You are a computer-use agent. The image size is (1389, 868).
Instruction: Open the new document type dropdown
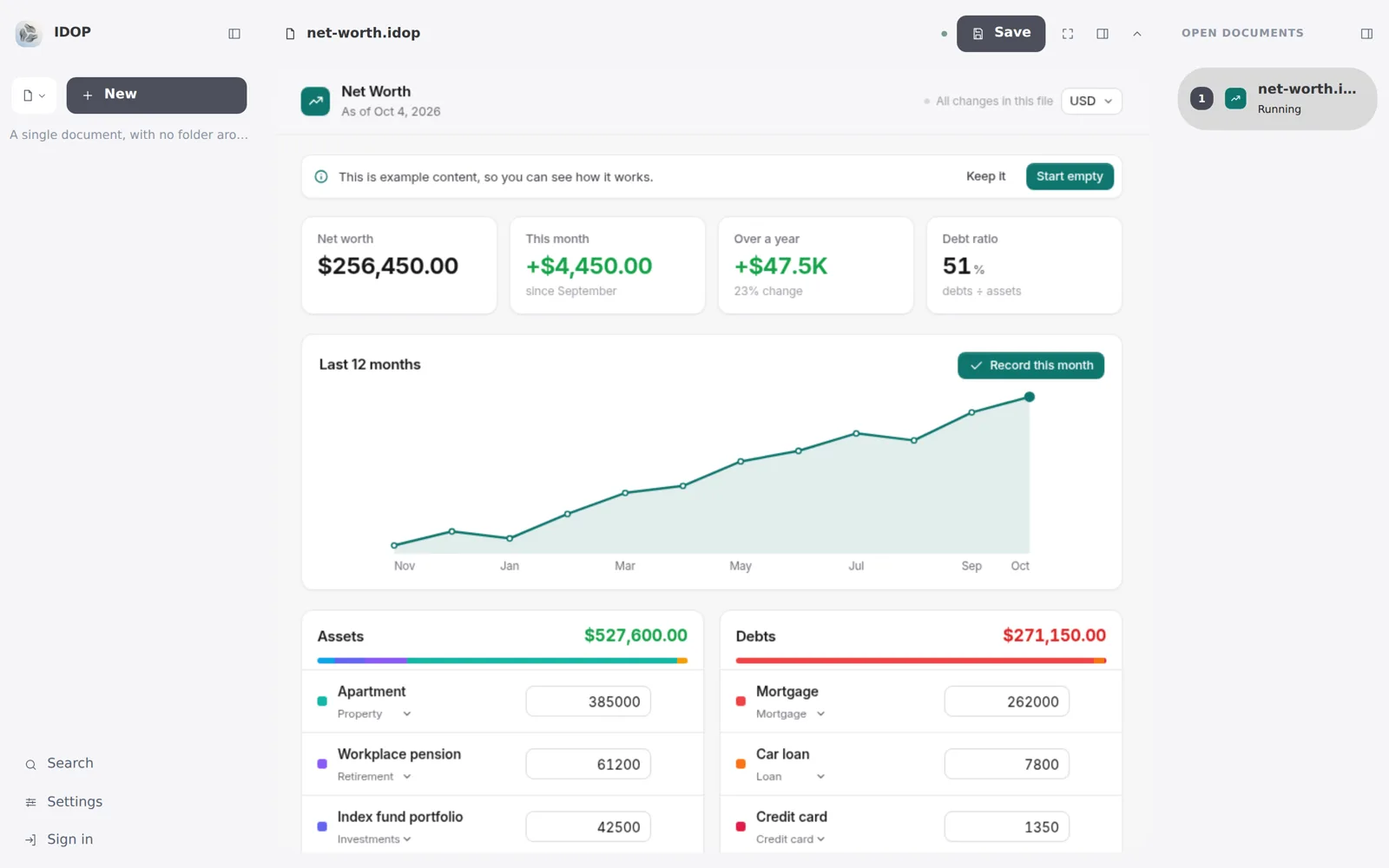tap(34, 95)
